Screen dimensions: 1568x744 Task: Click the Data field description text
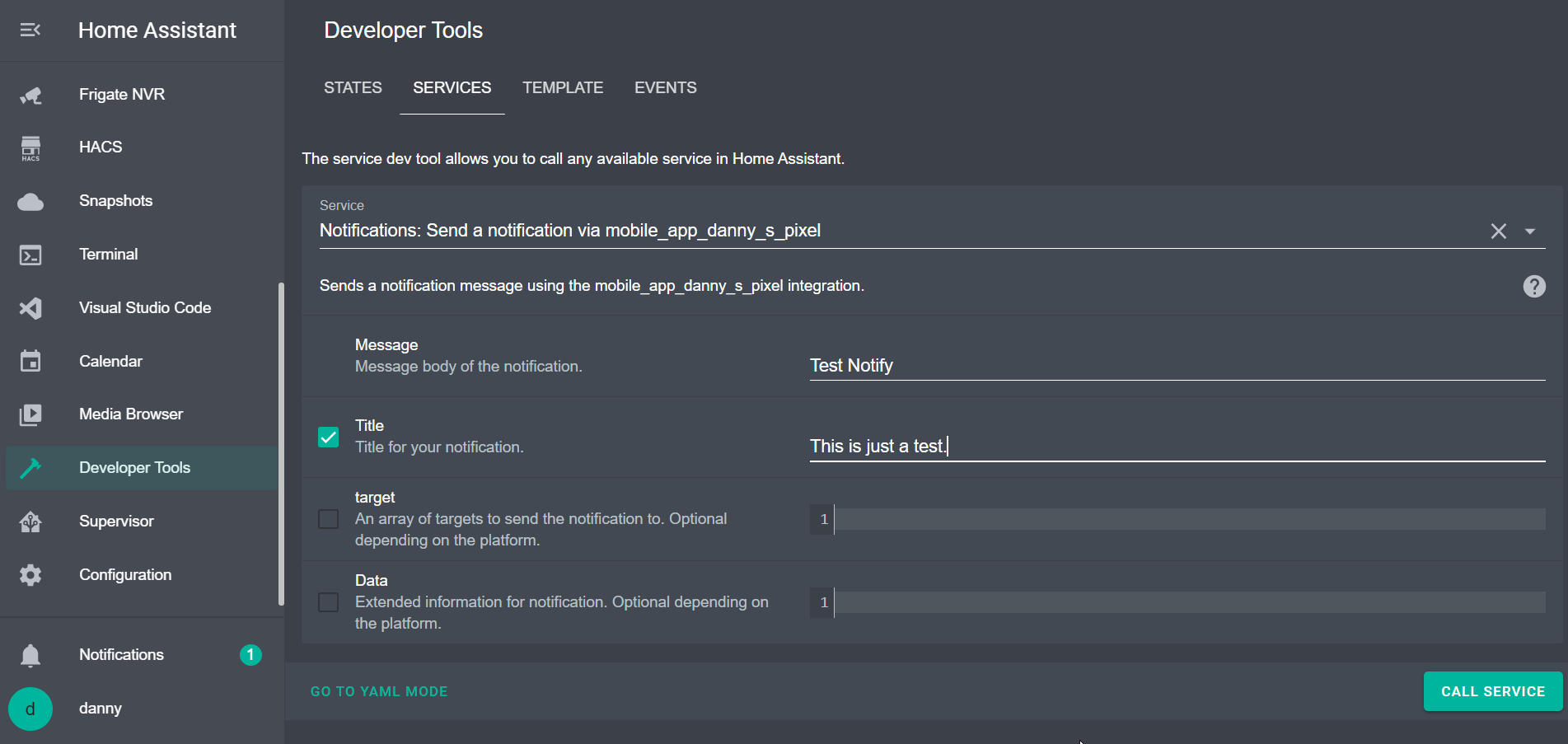pyautogui.click(x=562, y=613)
